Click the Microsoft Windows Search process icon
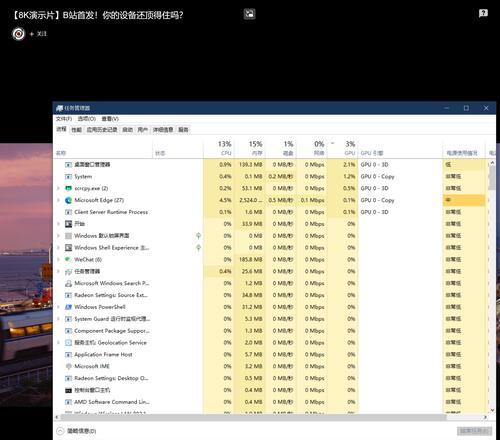This screenshot has width=500, height=440. tap(68, 283)
